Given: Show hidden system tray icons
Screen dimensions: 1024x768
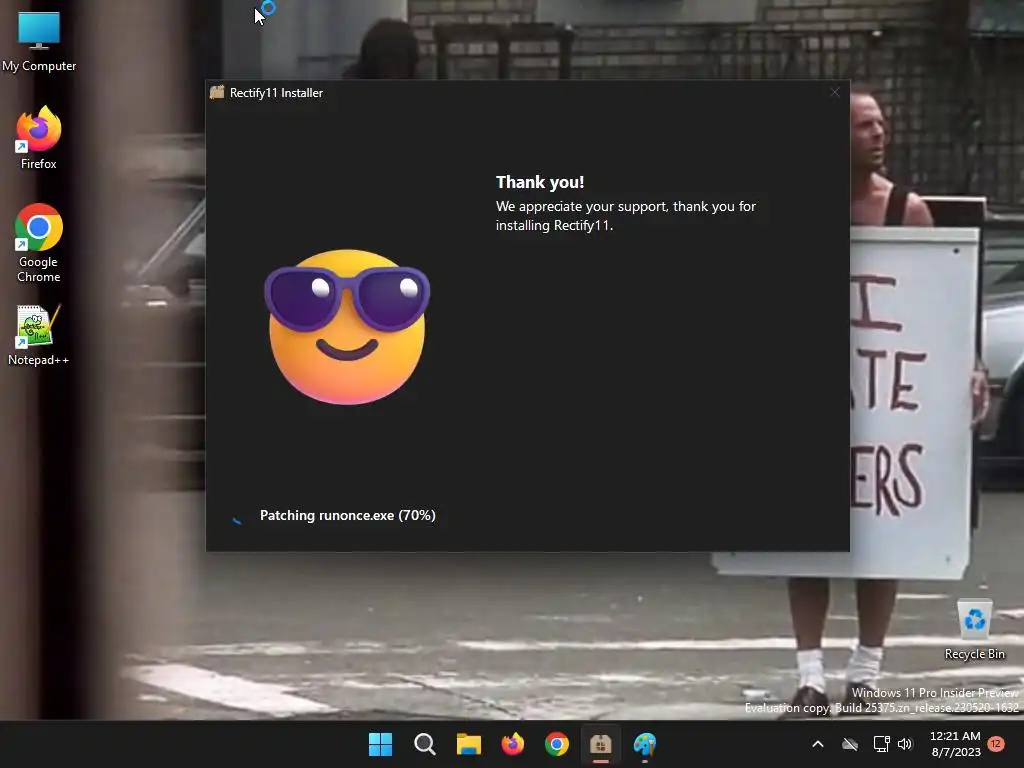Looking at the screenshot, I should (x=818, y=744).
